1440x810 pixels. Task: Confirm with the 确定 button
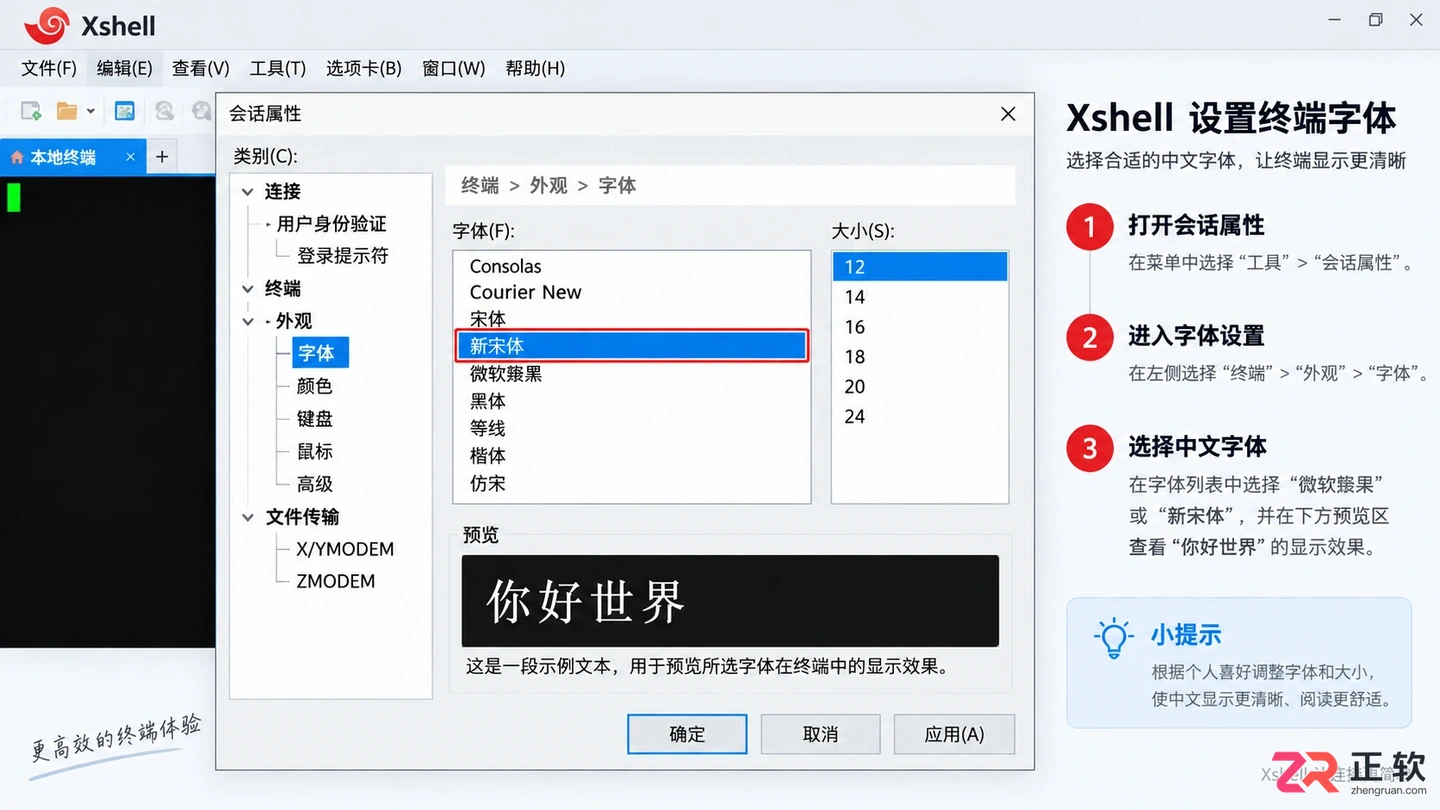coord(687,734)
